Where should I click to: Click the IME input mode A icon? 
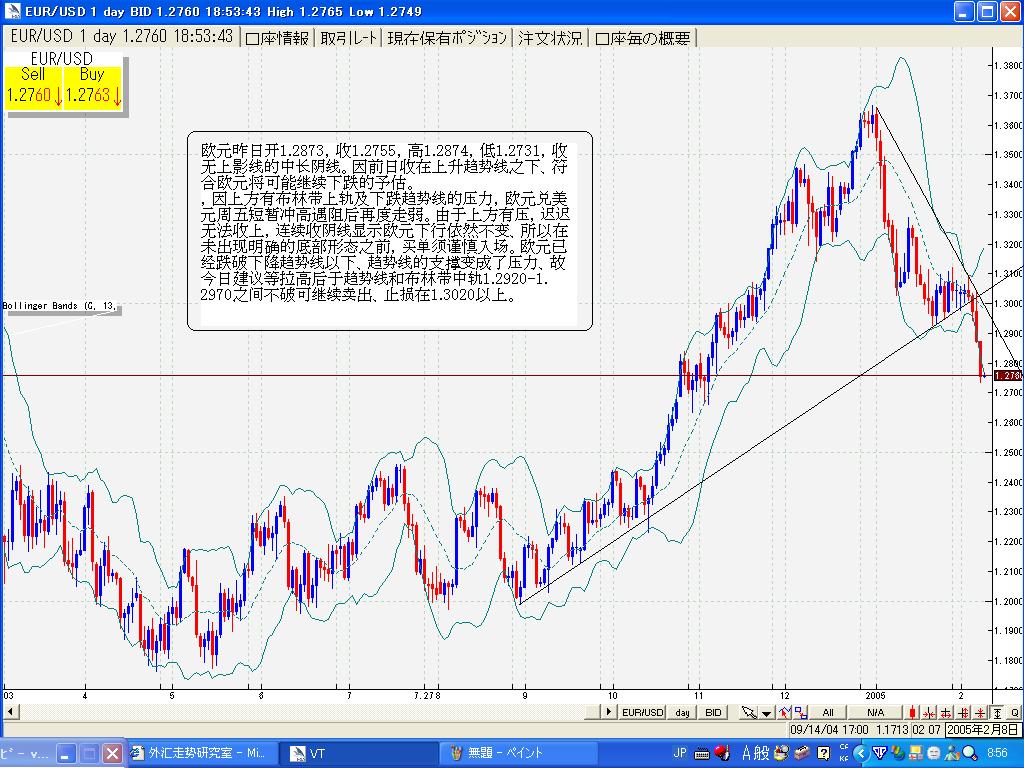point(746,753)
